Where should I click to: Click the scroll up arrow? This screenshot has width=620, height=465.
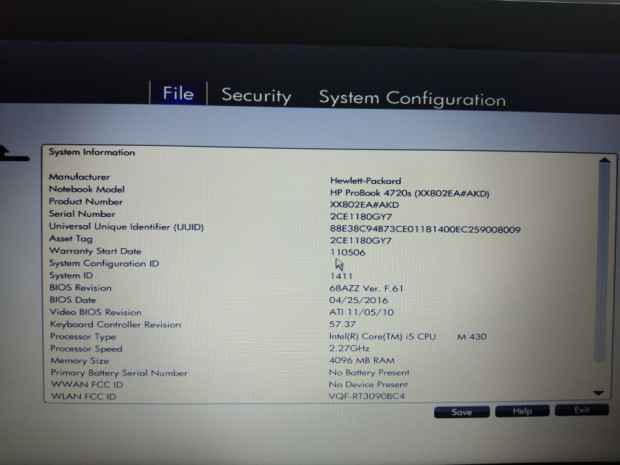602,159
